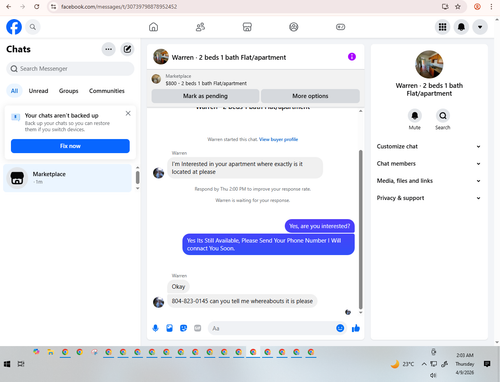Open Task View on the taskbar

(x=21, y=364)
